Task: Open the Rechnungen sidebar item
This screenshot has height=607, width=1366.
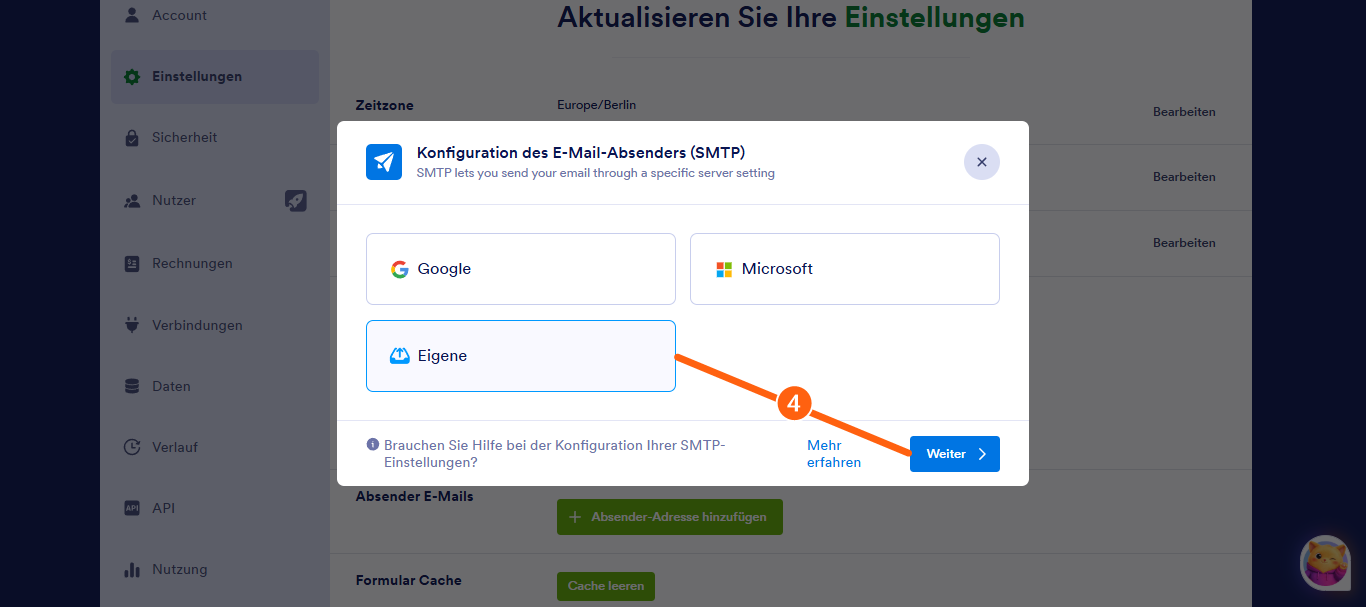Action: [214, 264]
